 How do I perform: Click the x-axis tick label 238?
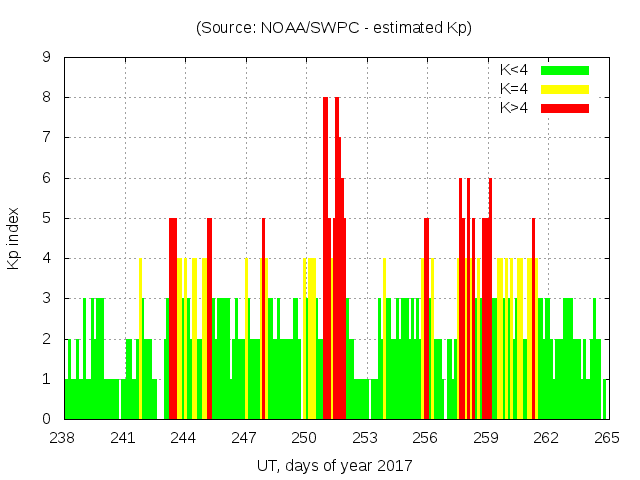(x=63, y=438)
